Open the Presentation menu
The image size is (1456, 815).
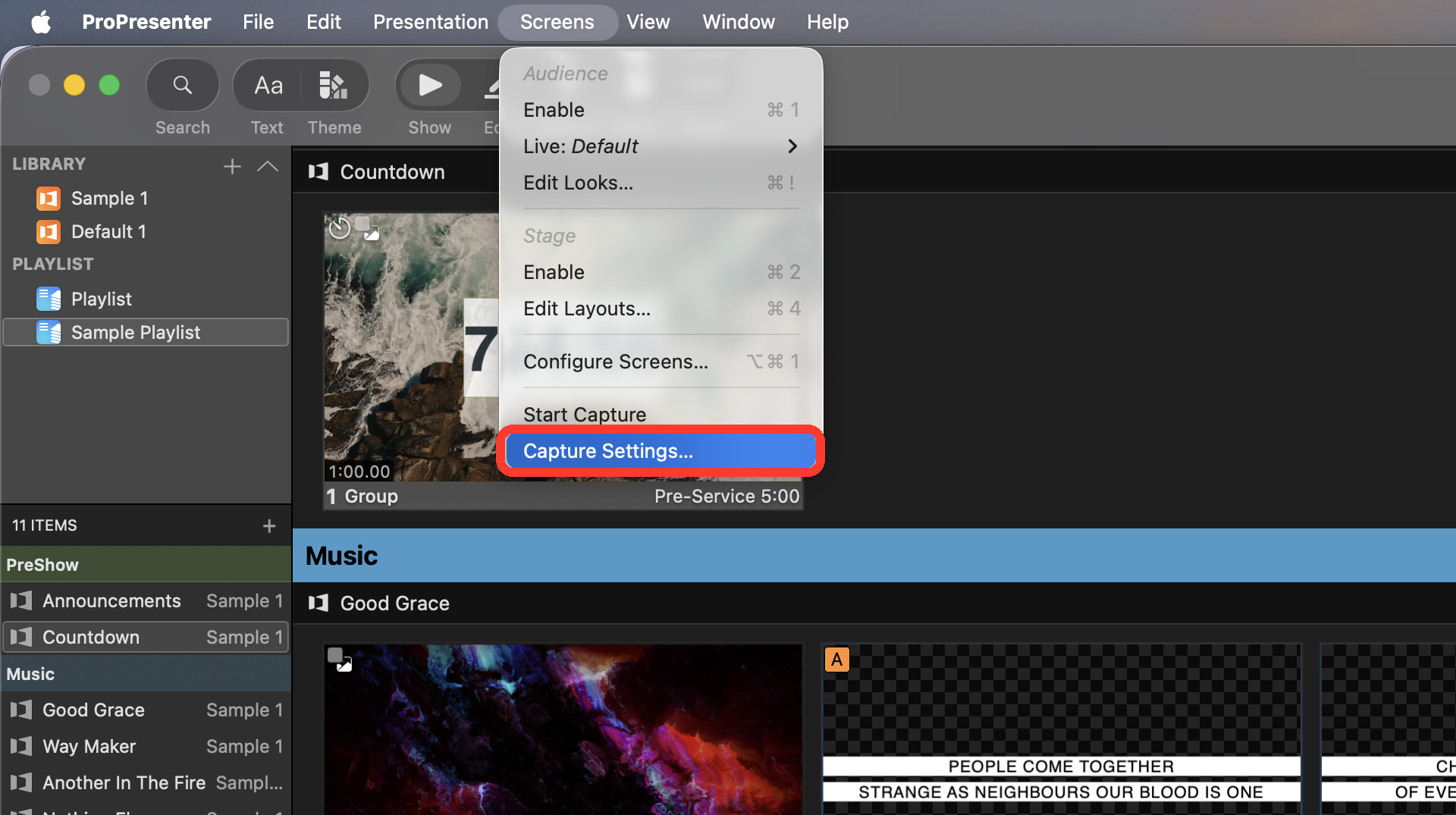[x=430, y=22]
